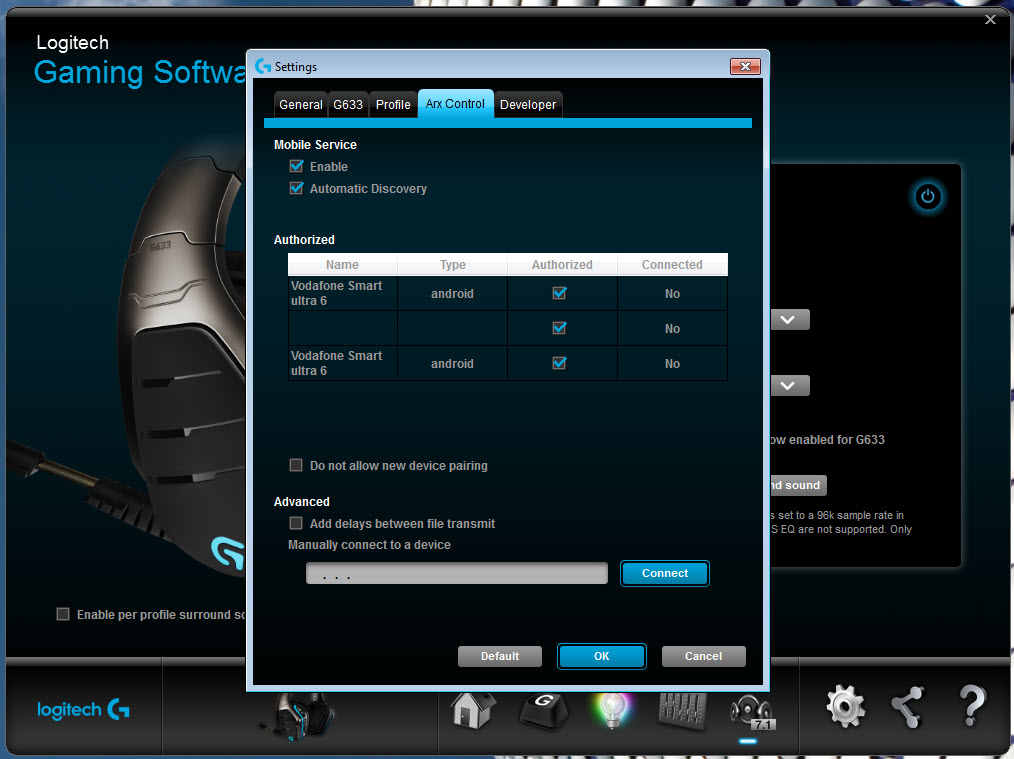Switch to the Profile tab
Screen dimensions: 1014x759
pos(393,105)
